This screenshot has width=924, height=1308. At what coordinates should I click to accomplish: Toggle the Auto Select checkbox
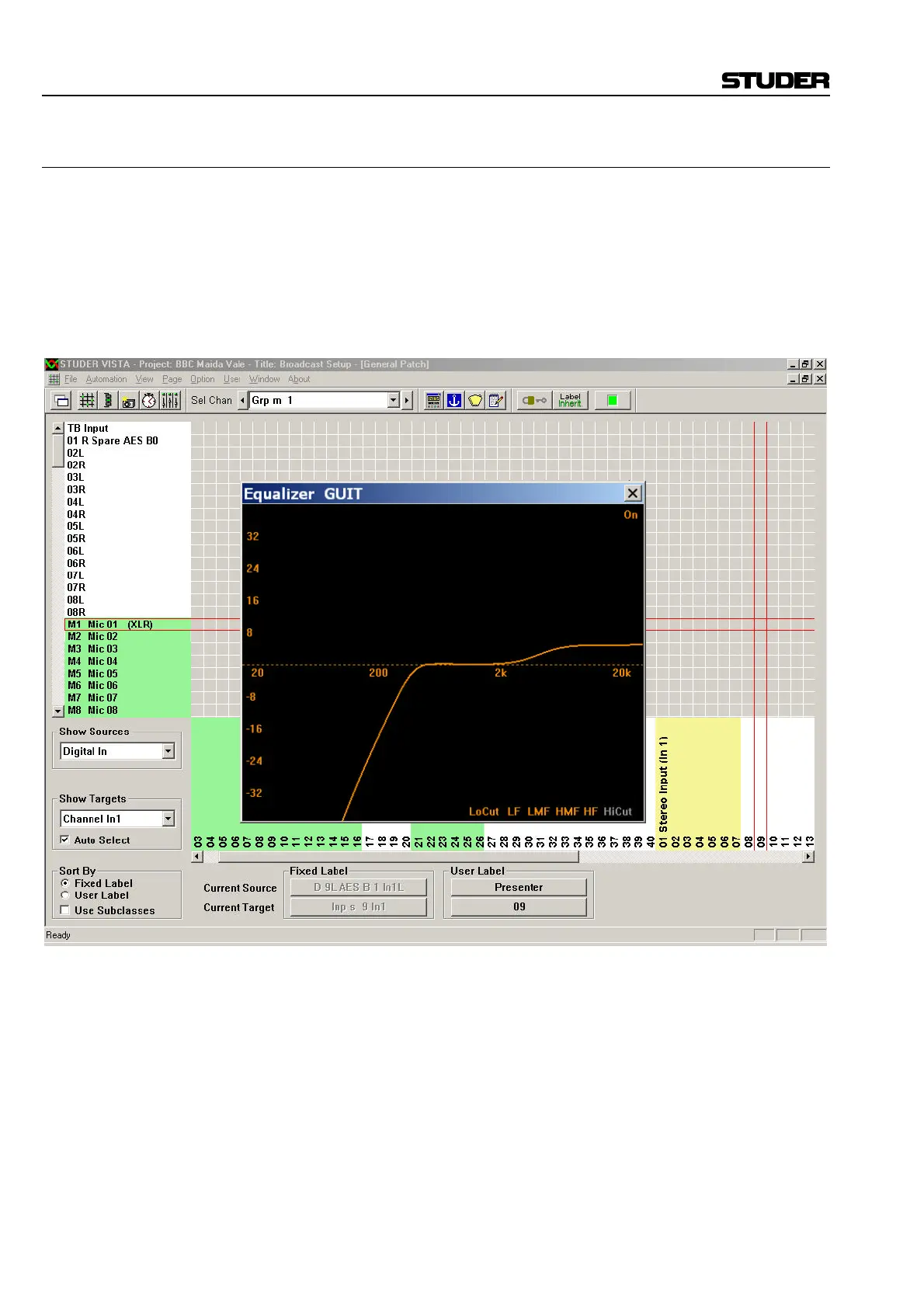tap(64, 840)
